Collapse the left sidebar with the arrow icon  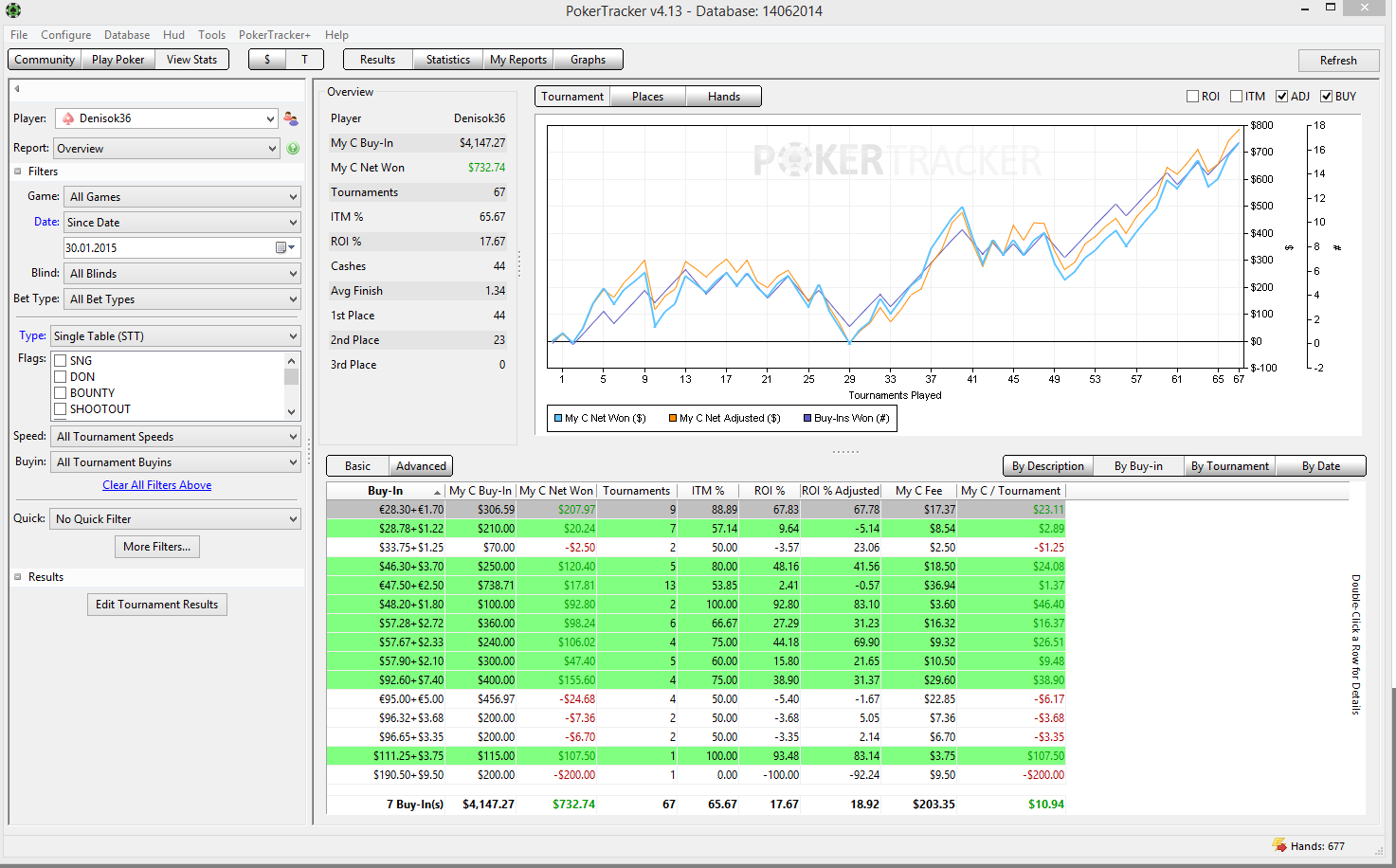[17, 89]
